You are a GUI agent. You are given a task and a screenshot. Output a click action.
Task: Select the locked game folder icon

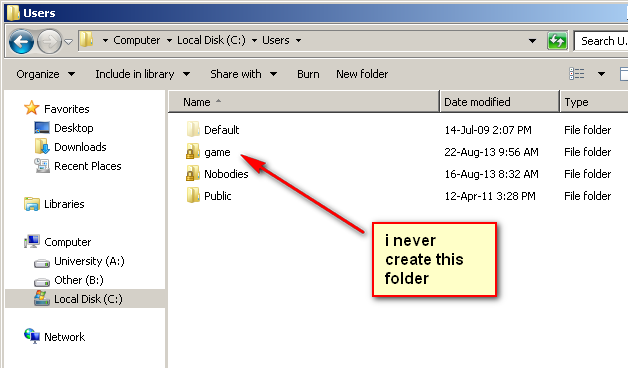click(x=193, y=151)
